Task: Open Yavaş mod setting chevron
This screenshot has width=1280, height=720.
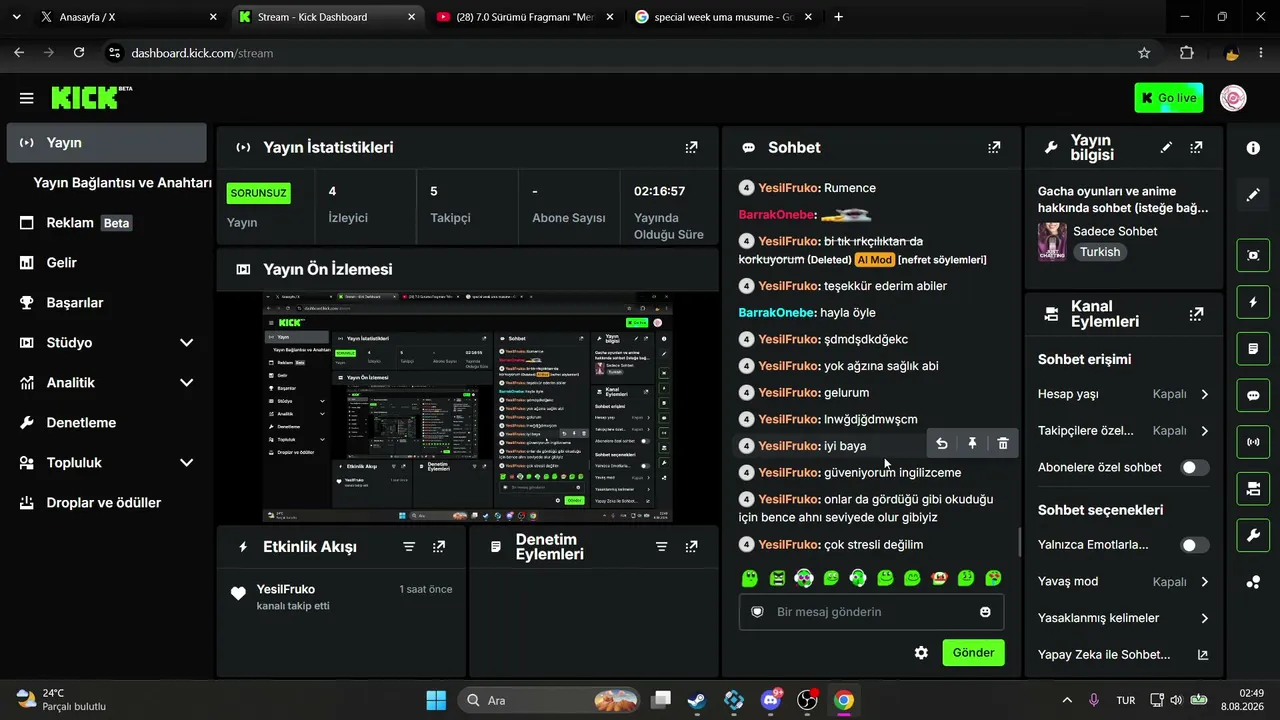Action: point(1204,582)
